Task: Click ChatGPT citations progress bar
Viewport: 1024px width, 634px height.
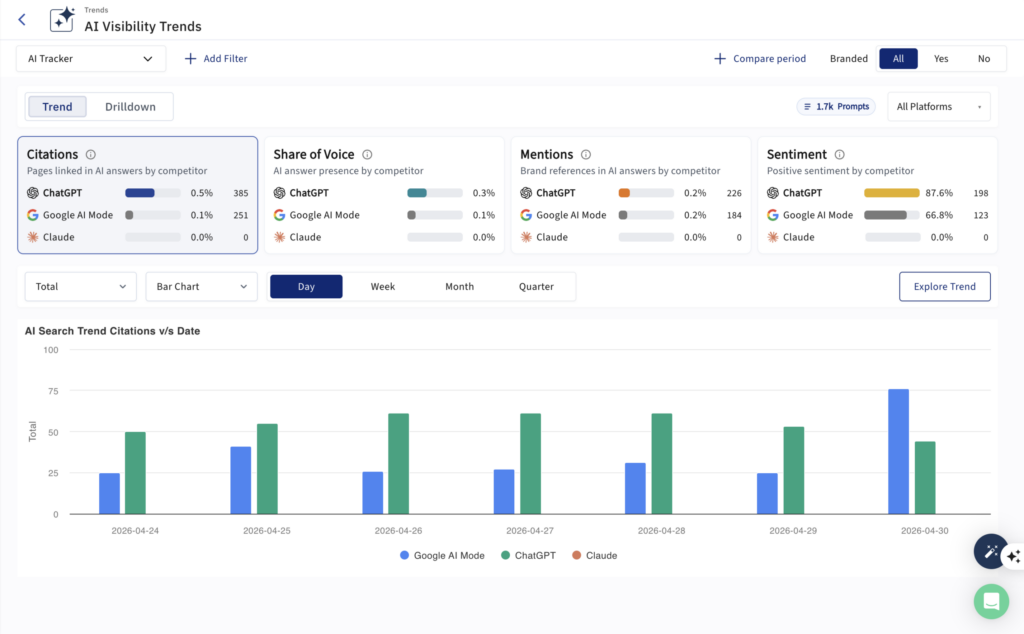Action: click(153, 193)
